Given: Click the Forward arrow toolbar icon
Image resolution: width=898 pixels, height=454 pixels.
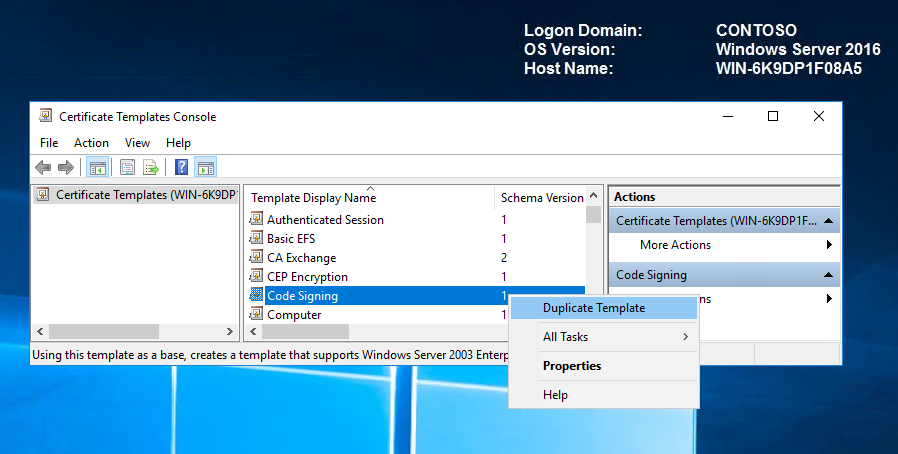Looking at the screenshot, I should coord(66,168).
